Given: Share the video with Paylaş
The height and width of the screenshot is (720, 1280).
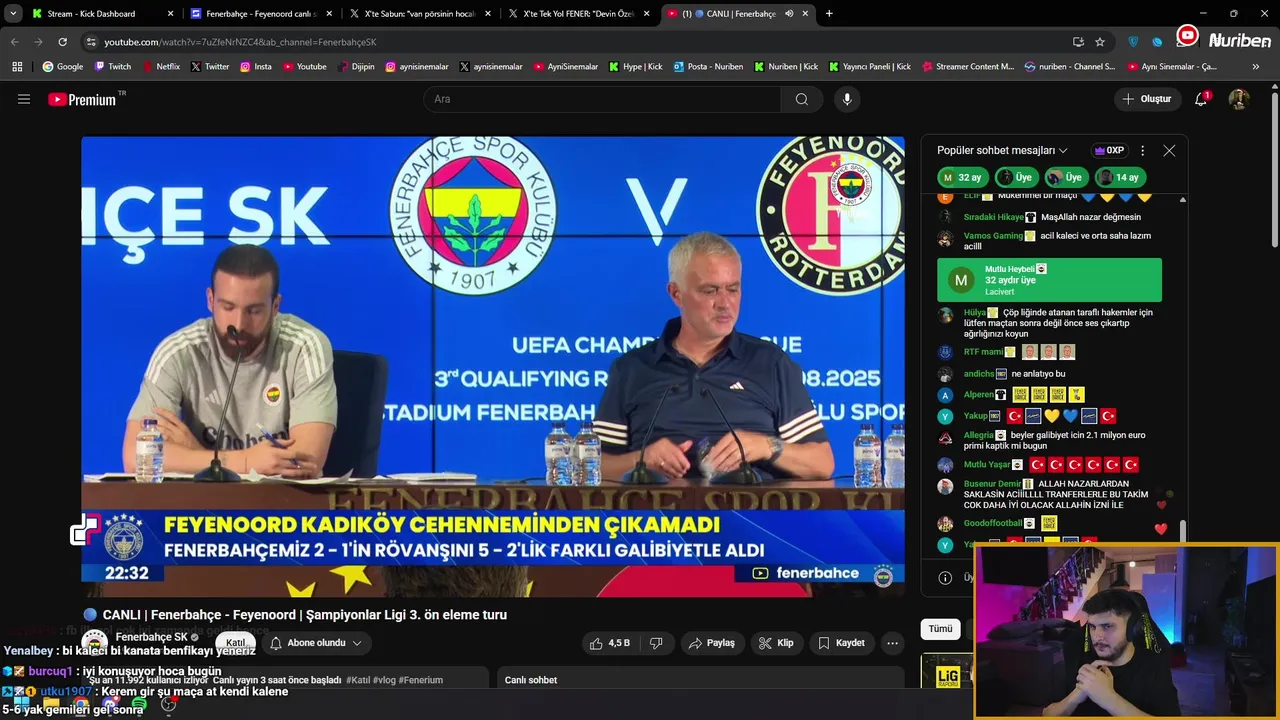Looking at the screenshot, I should 711,643.
